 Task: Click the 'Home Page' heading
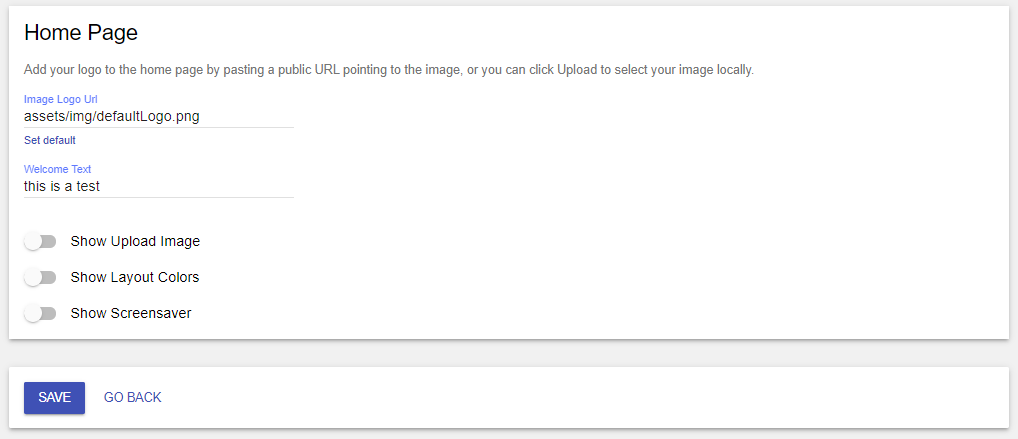[x=81, y=32]
